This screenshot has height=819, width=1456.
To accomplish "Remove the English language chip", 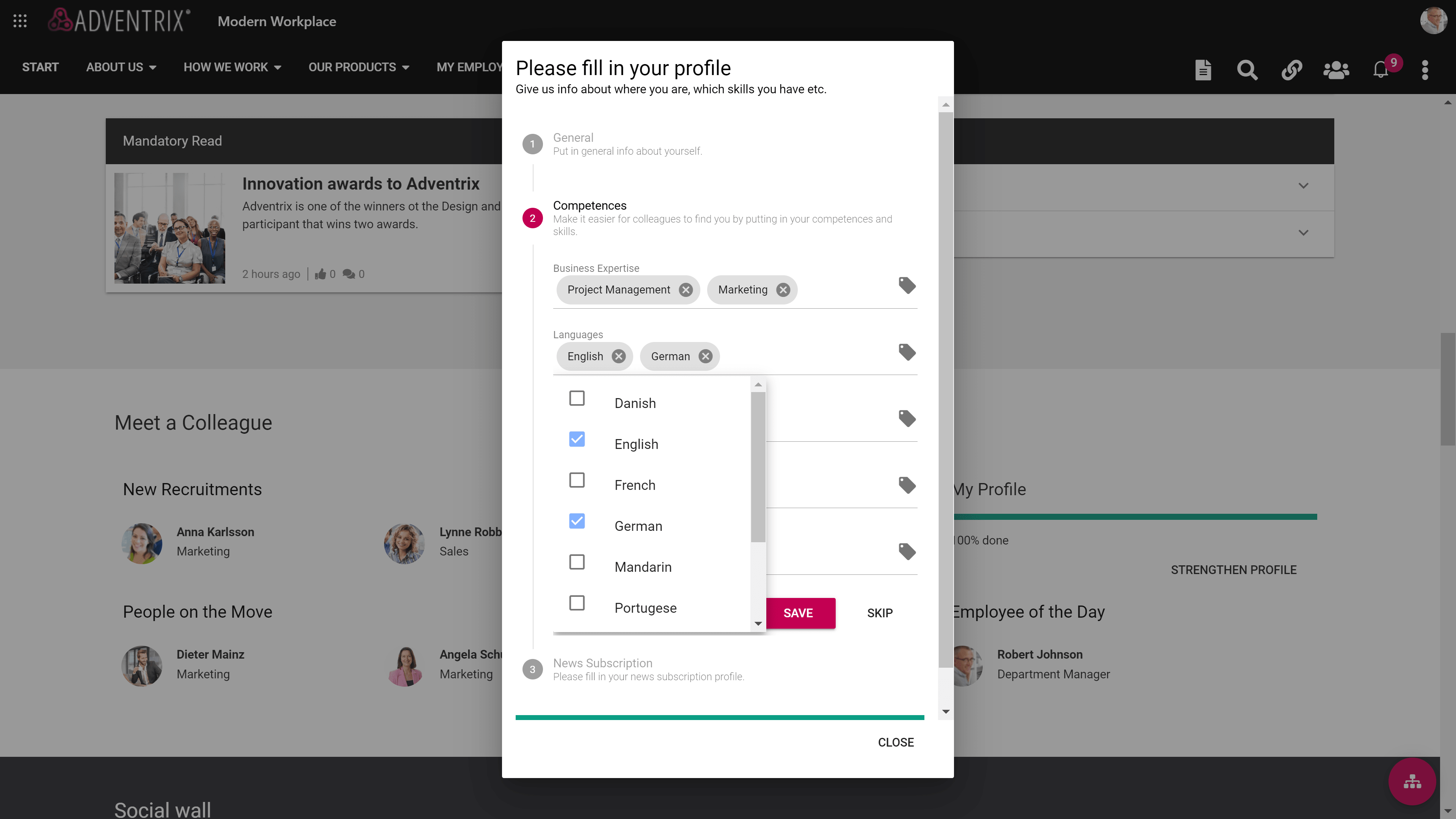I will click(x=619, y=356).
